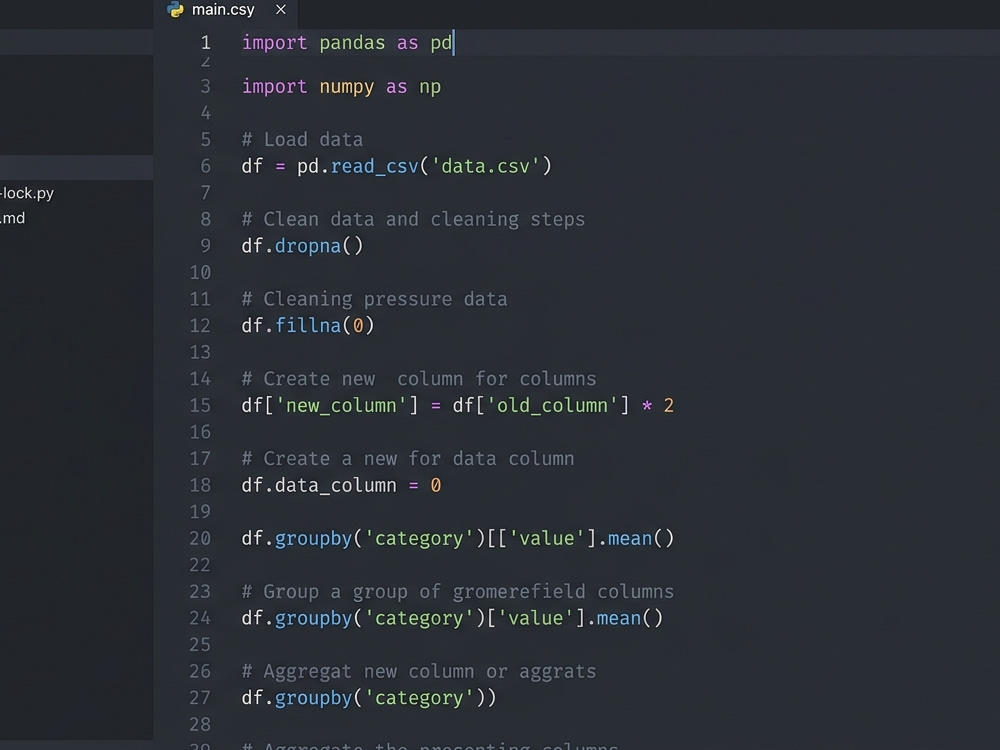Click line number 6 in gutter
This screenshot has width=1000, height=750.
[205, 166]
